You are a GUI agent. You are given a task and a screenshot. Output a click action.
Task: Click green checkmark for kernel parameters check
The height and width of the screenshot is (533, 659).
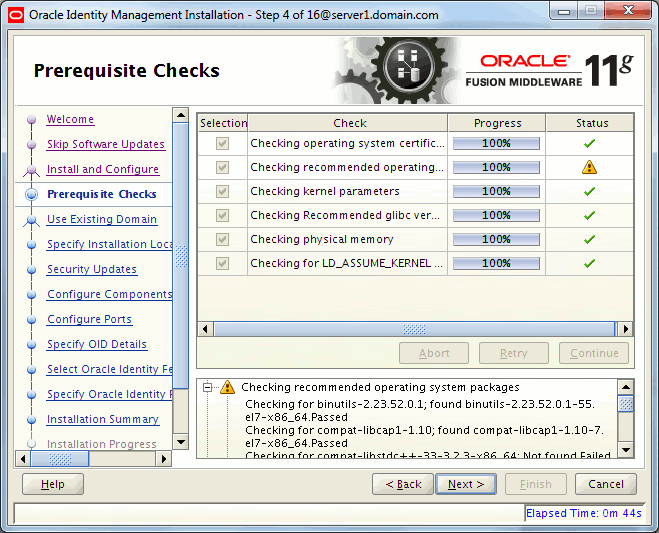589,191
